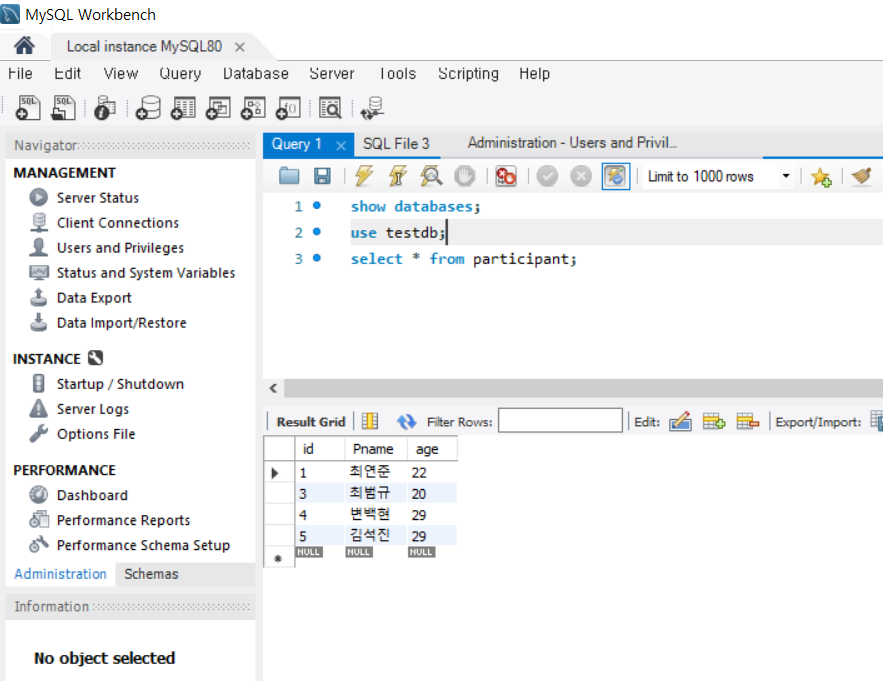Open Server Status in Navigator
Image resolution: width=883 pixels, height=681 pixels.
point(97,198)
